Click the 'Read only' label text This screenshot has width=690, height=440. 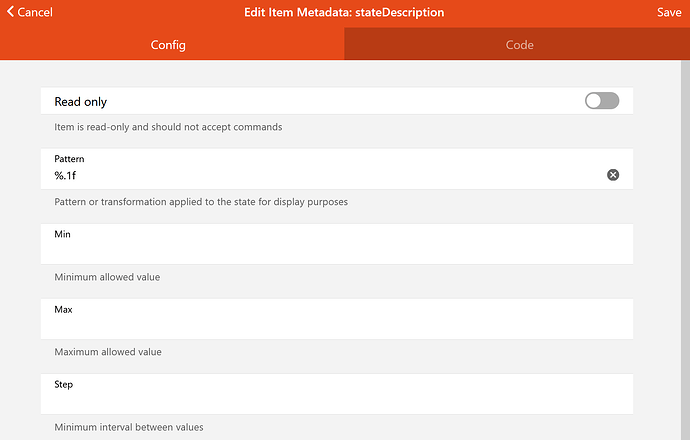[81, 102]
